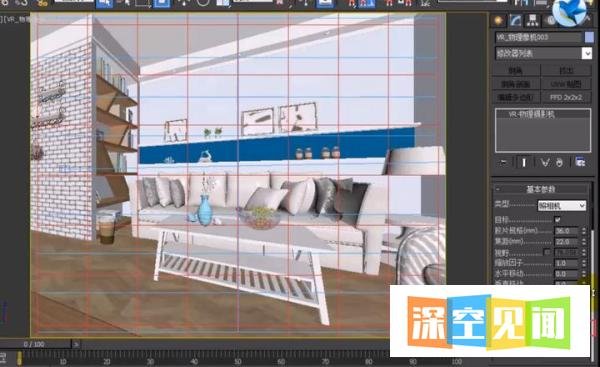Collapse the 基本参数 rollout
This screenshot has height=367, width=600.
pos(541,189)
